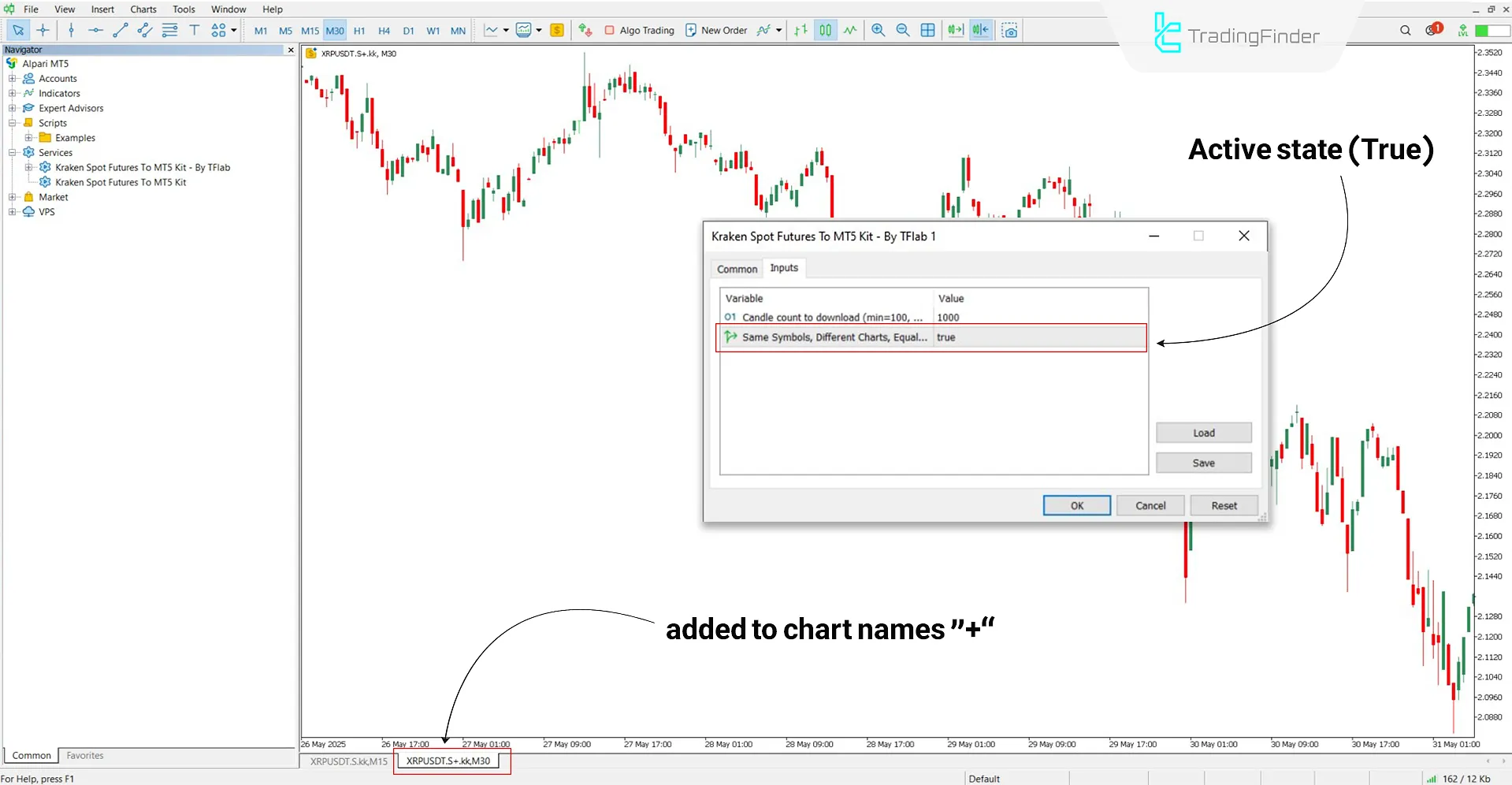Select the cursor arrow tool
The width and height of the screenshot is (1512, 785).
[x=18, y=30]
